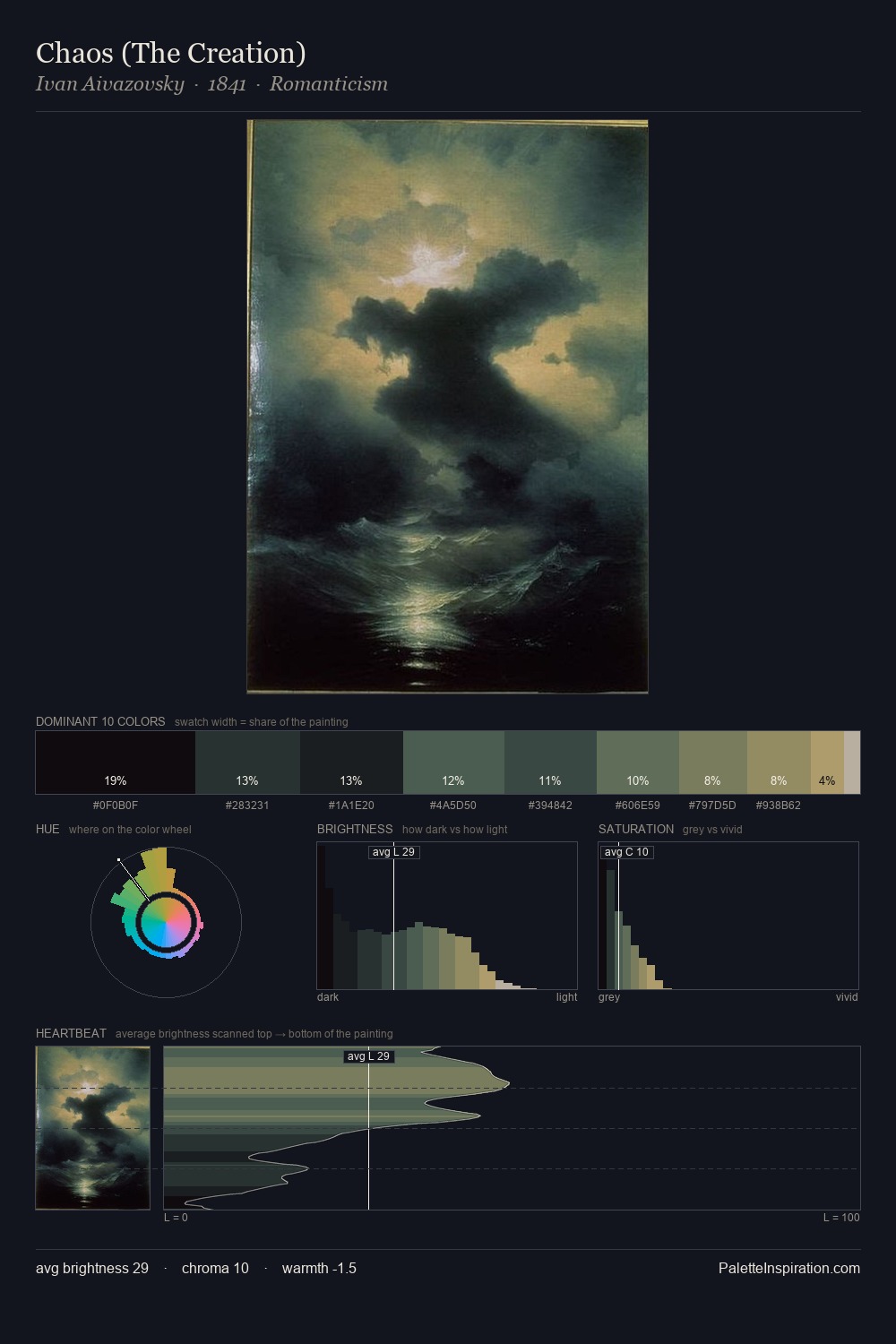Click 'grey vs vivid' caption
Screen dimensions: 896x1344
pos(712,830)
